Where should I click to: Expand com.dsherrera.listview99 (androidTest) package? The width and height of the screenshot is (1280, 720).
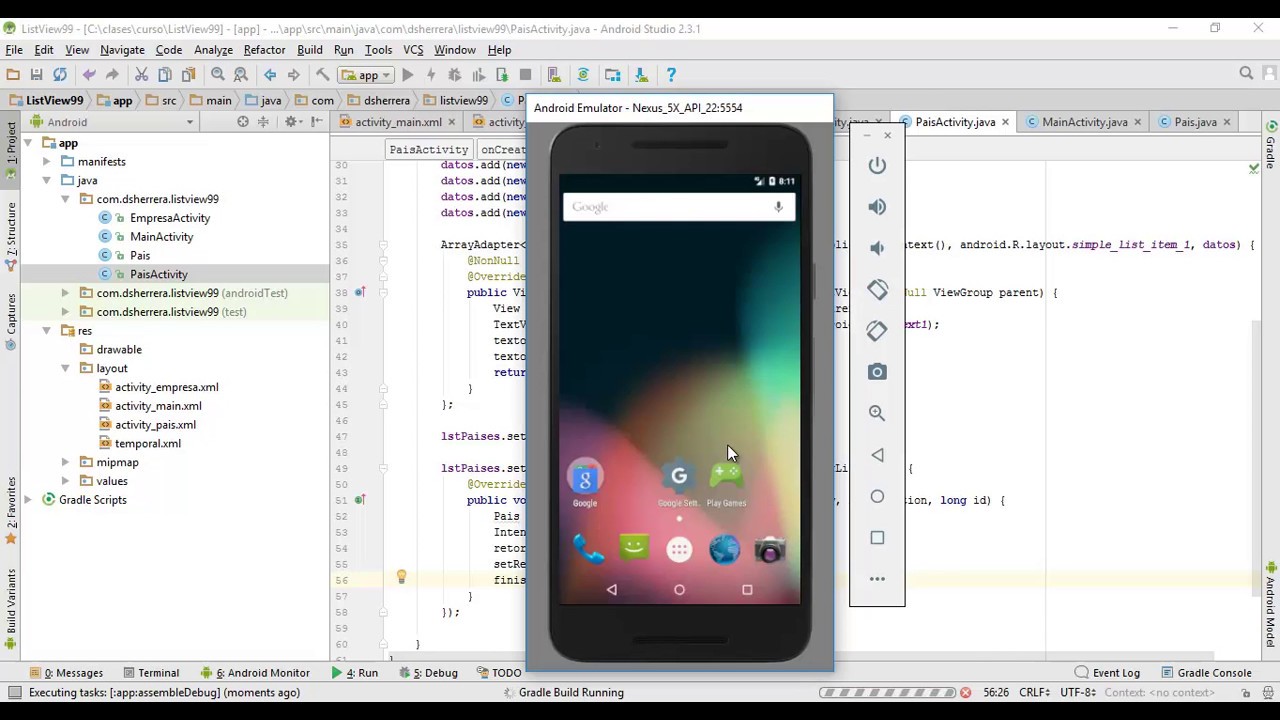(x=65, y=293)
